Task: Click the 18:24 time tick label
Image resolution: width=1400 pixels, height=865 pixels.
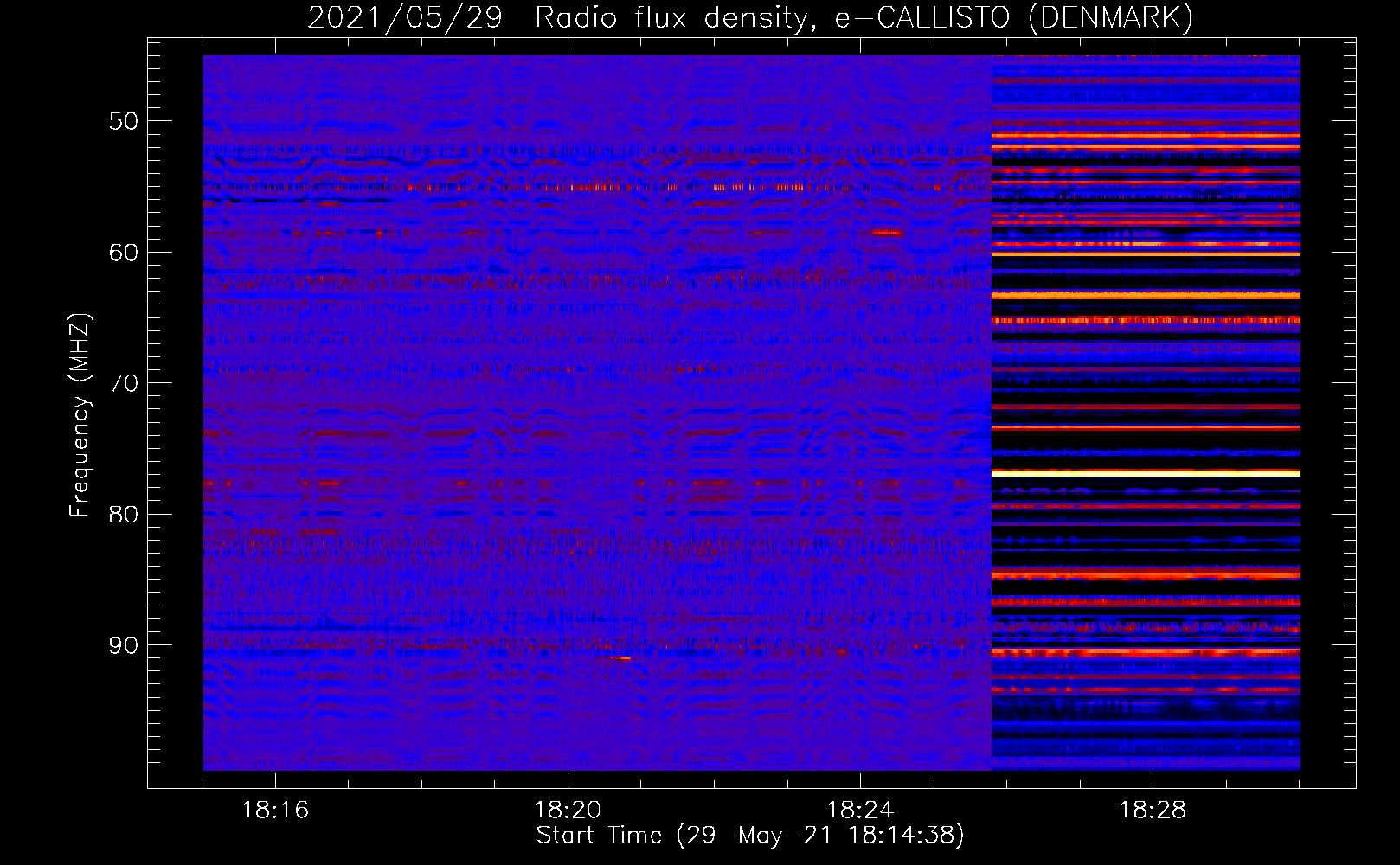Action: (860, 811)
